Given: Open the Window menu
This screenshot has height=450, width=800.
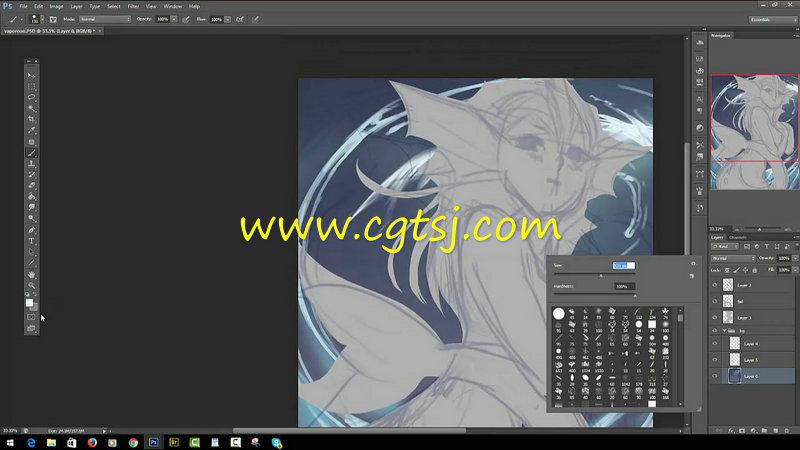Looking at the screenshot, I should [172, 6].
